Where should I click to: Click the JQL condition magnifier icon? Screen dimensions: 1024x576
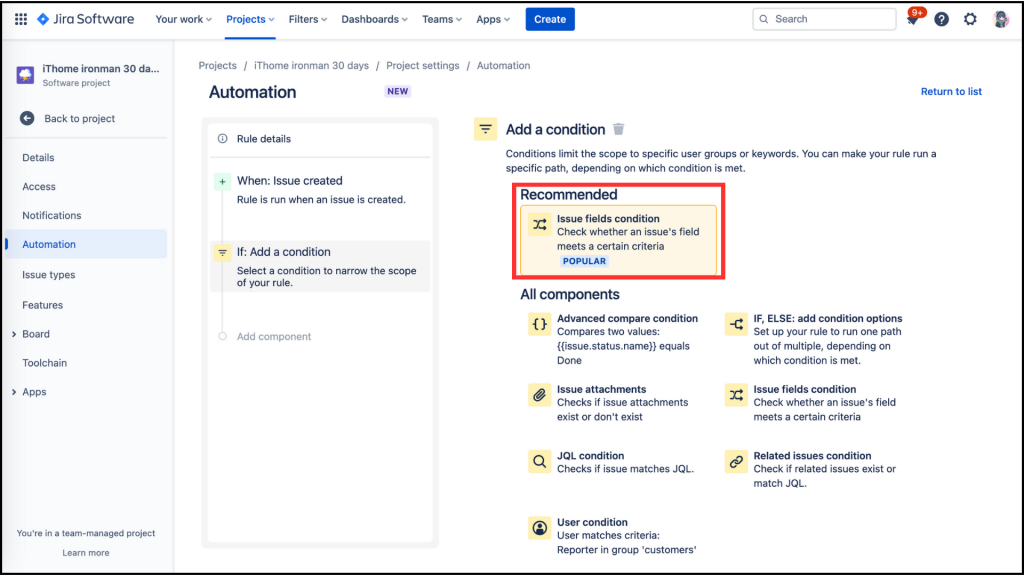tap(539, 462)
